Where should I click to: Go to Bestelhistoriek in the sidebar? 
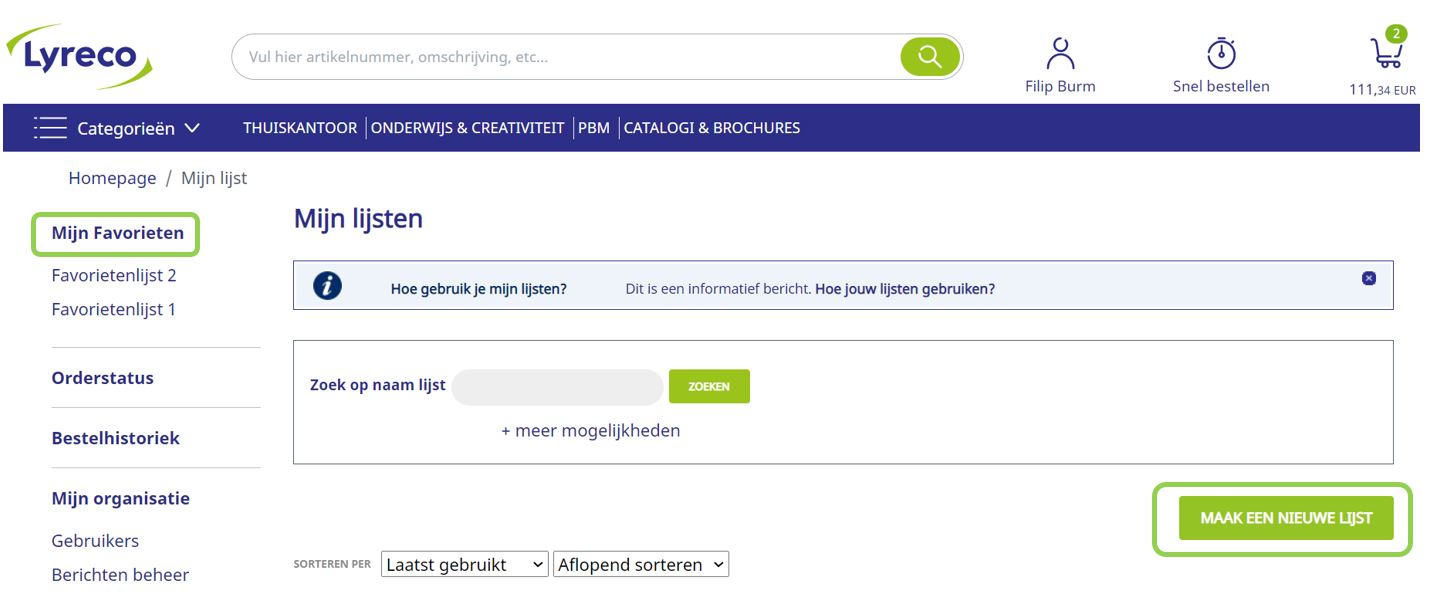pos(116,438)
